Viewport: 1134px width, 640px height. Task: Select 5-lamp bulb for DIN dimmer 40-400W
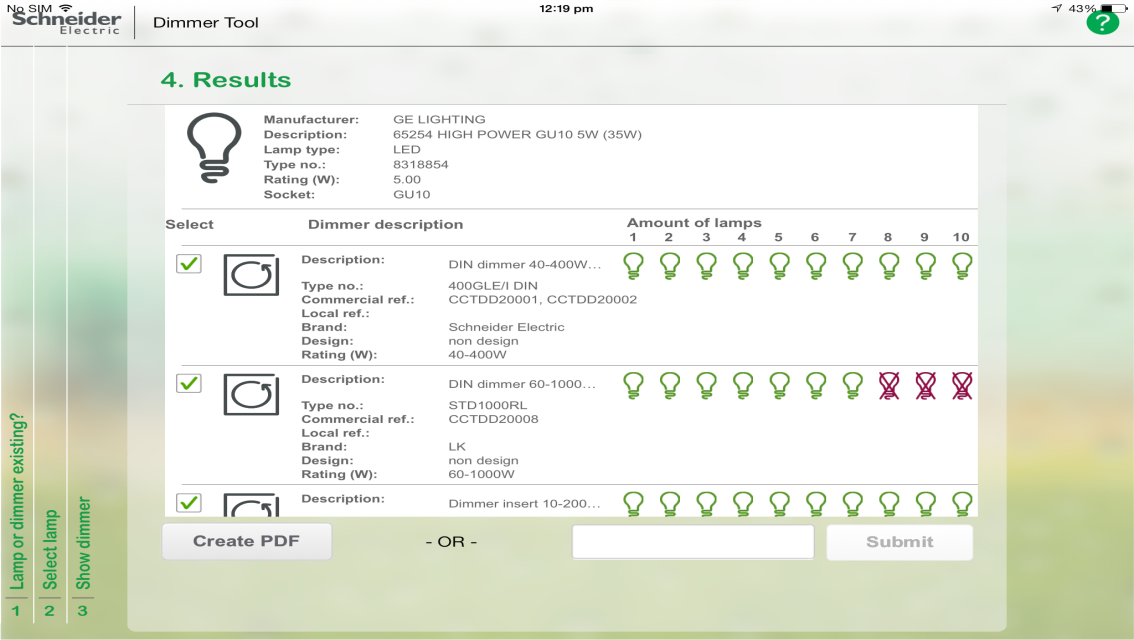780,265
